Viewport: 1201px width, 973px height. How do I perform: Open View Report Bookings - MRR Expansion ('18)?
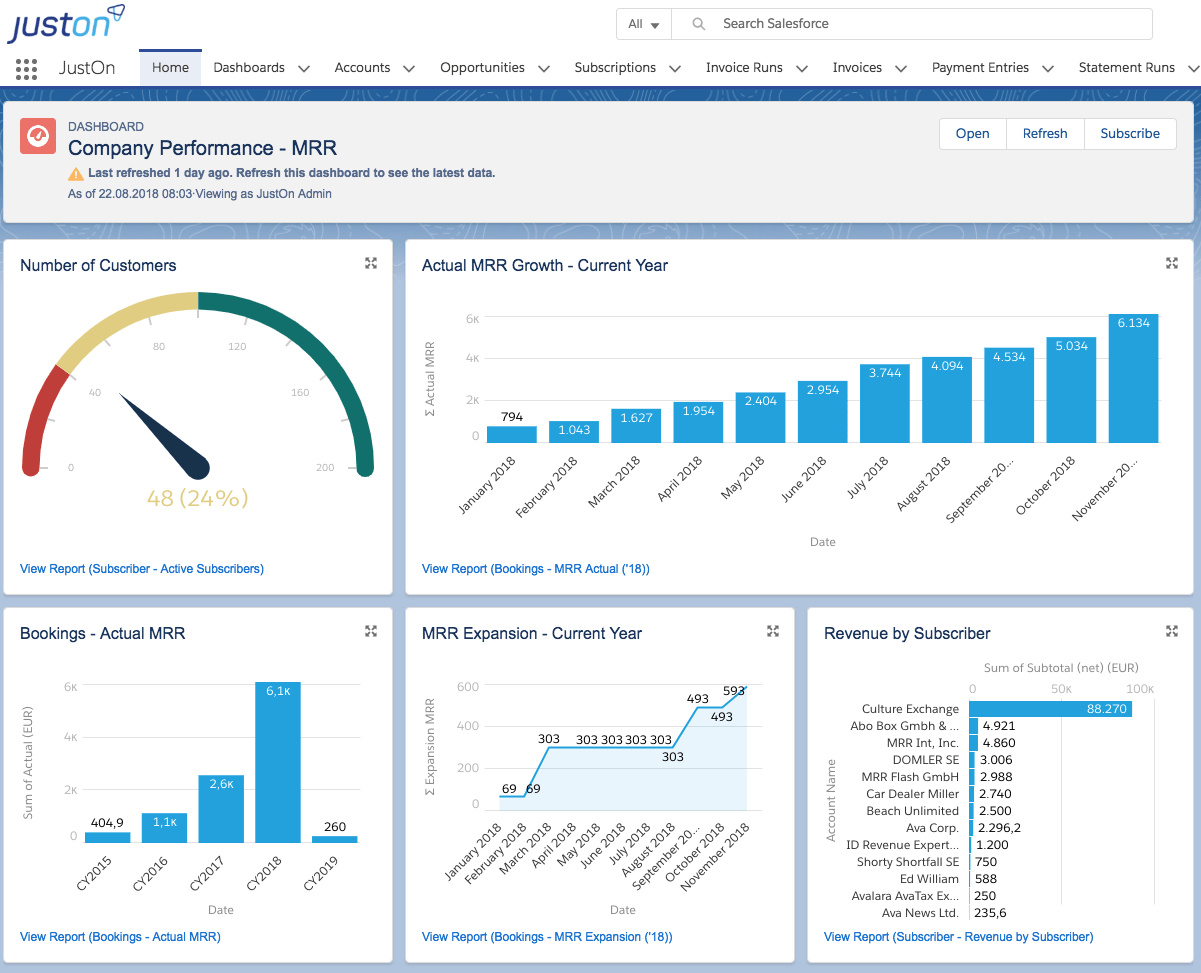[547, 937]
